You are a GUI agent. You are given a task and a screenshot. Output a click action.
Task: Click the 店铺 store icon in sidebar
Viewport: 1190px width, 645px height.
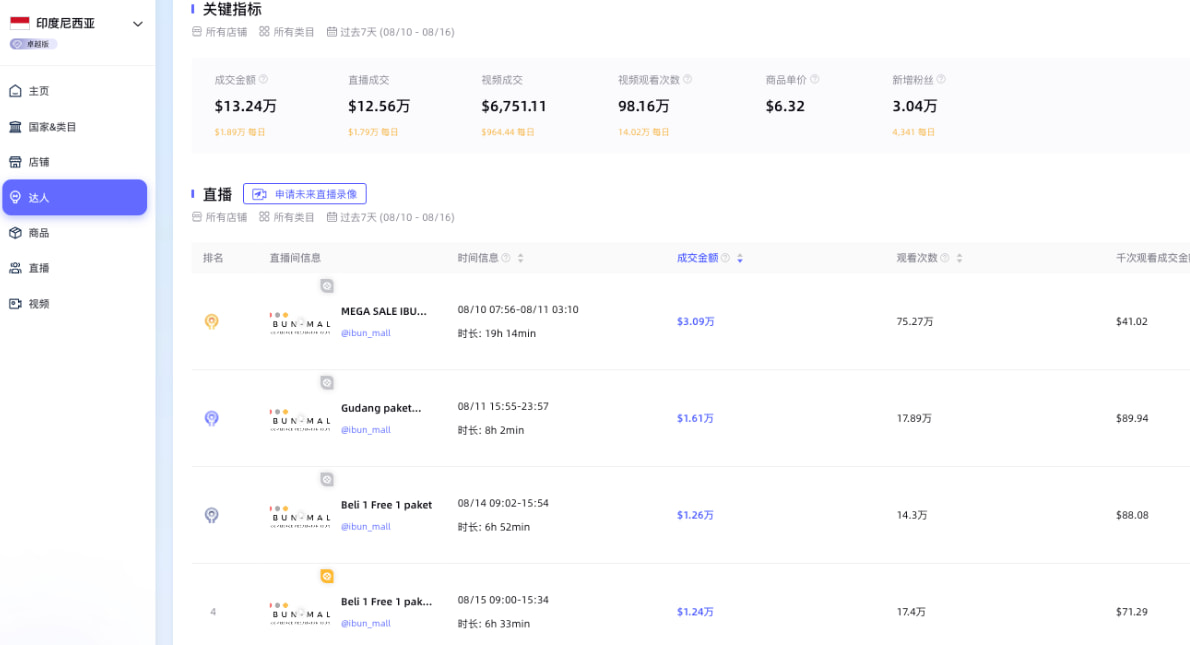point(15,162)
